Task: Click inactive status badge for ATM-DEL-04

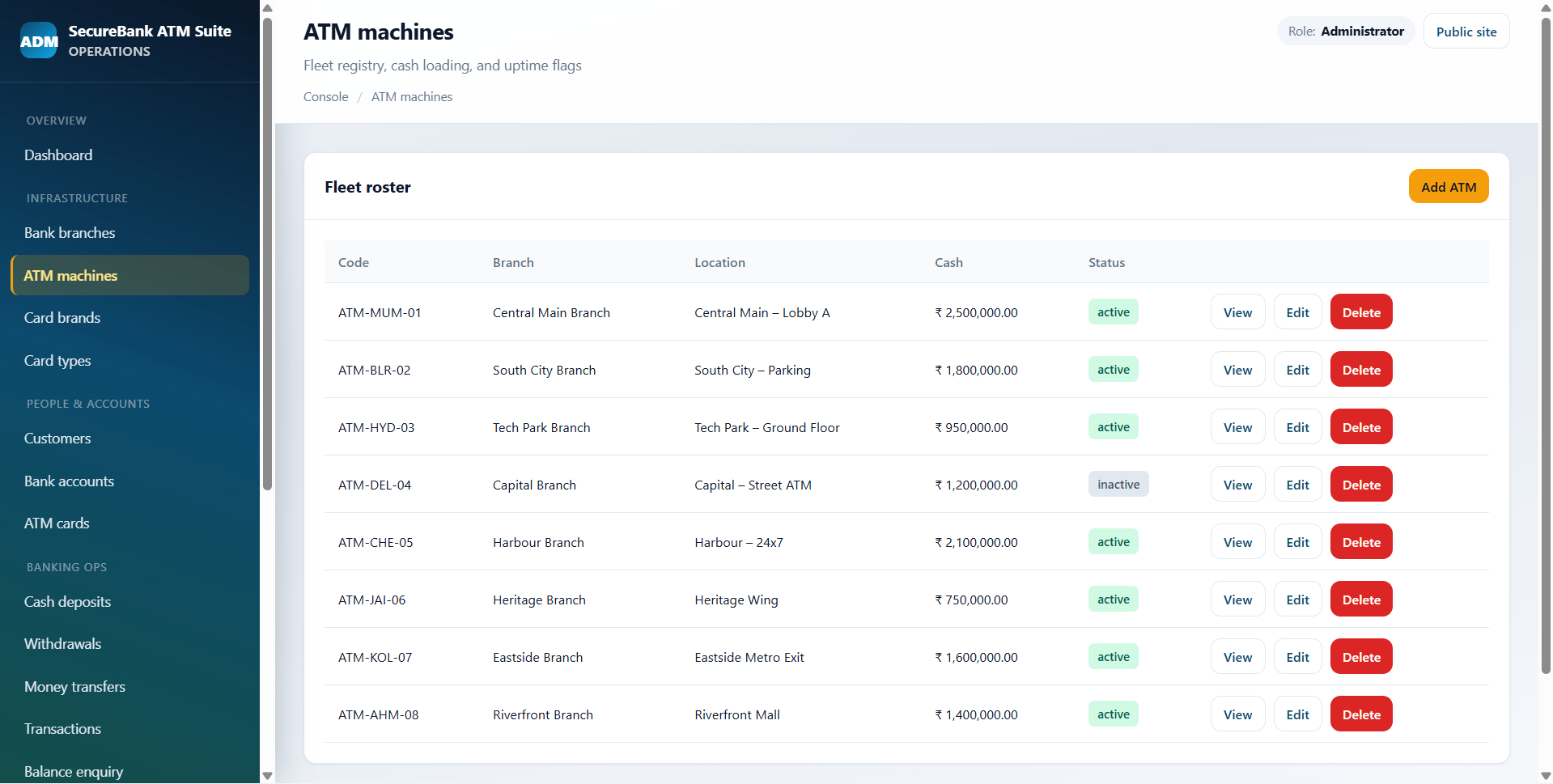Action: point(1118,485)
